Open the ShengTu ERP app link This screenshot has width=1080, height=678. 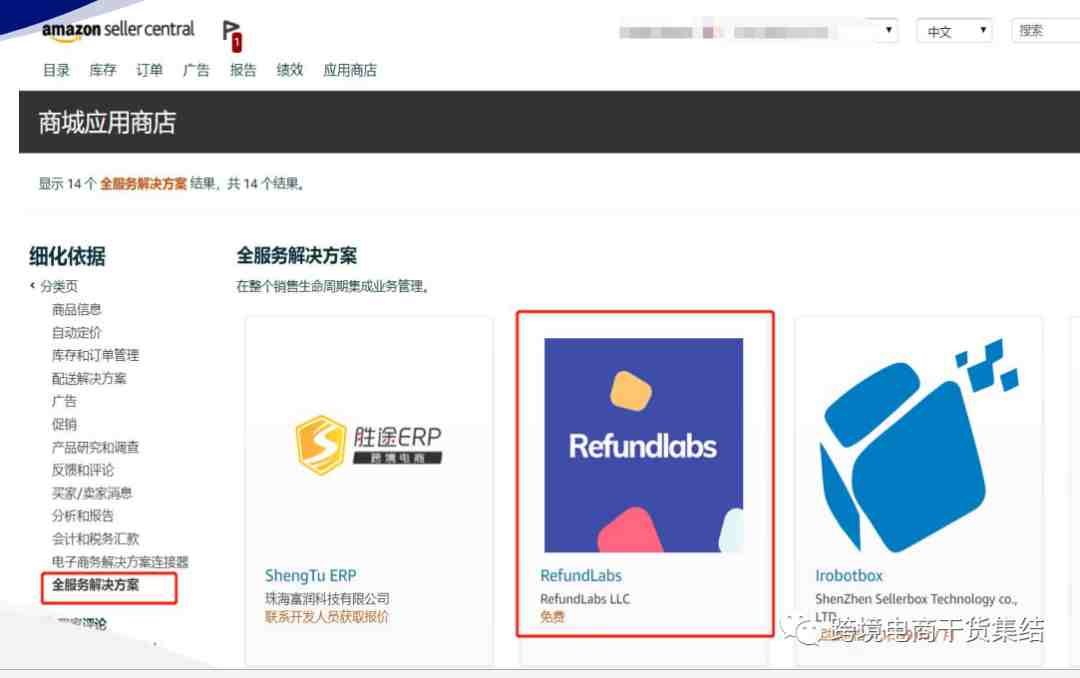311,575
